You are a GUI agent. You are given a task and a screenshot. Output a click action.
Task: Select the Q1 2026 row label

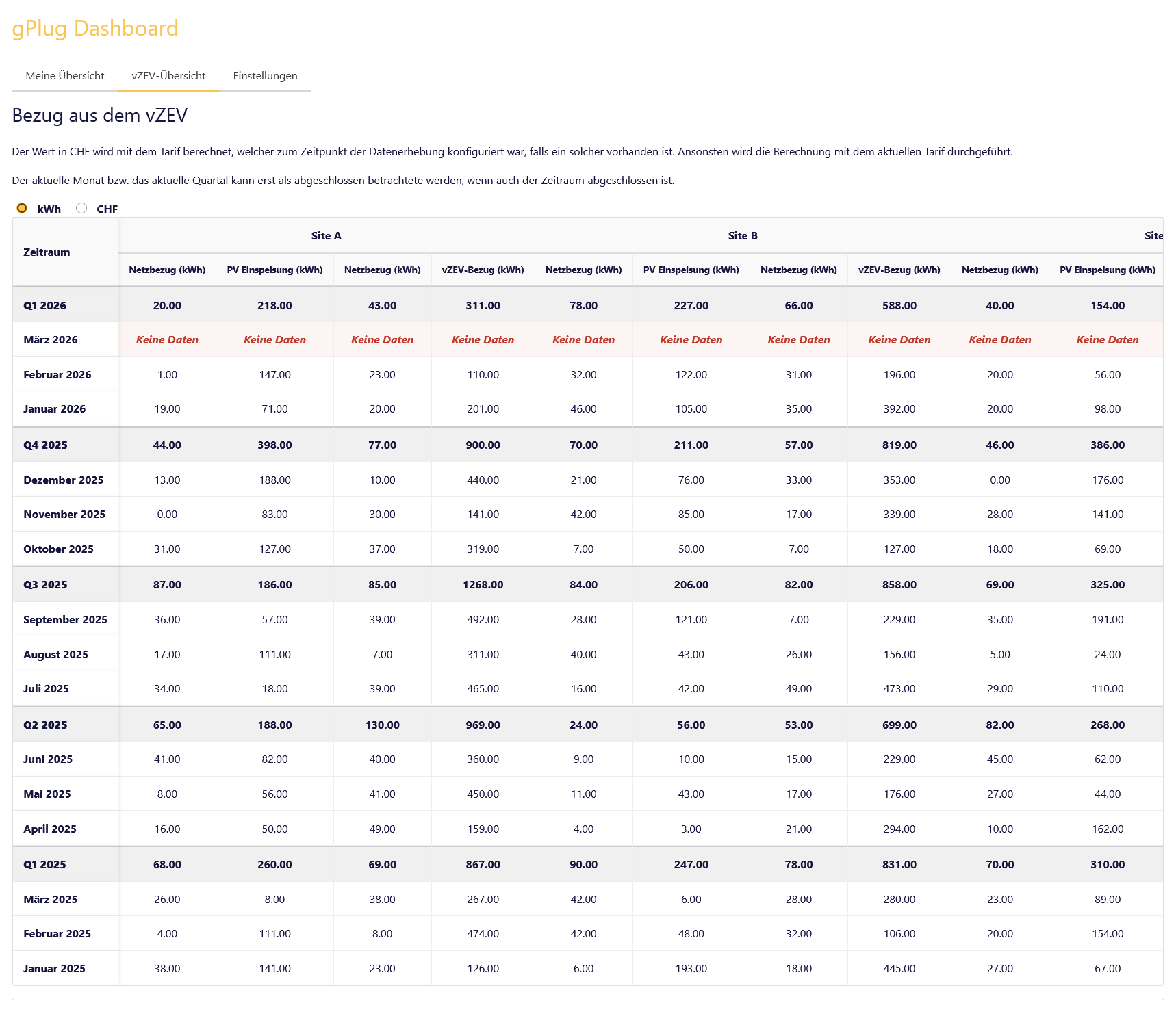[44, 306]
